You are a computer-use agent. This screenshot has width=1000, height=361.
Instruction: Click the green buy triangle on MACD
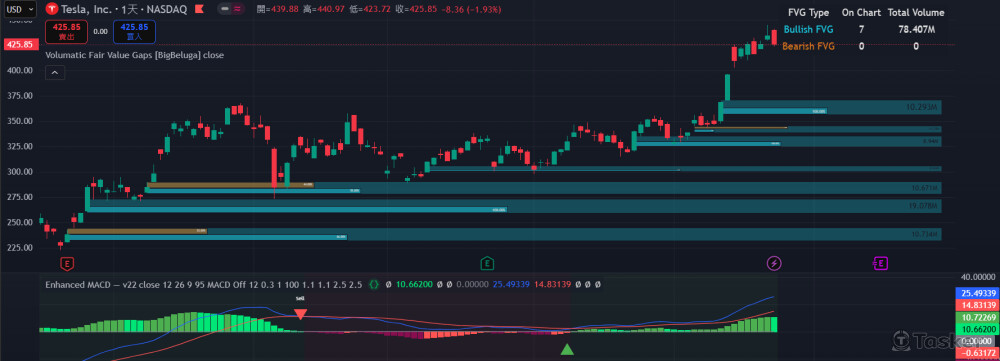567,349
